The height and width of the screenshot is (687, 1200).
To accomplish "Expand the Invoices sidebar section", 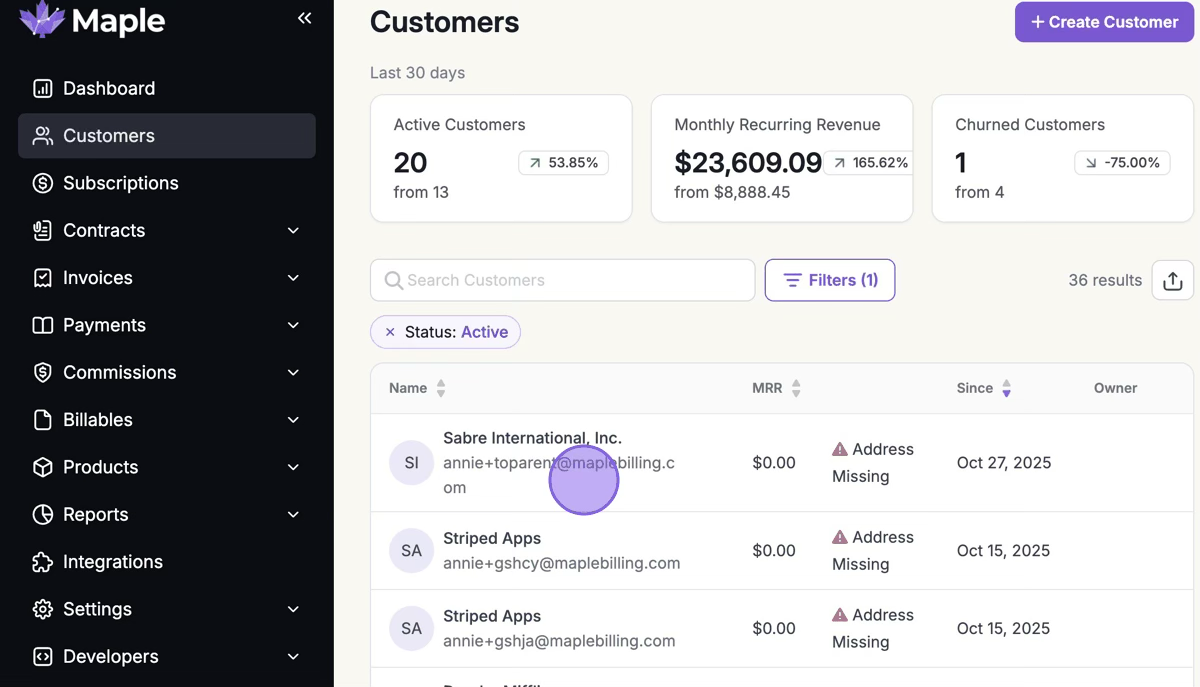I will pyautogui.click(x=293, y=278).
